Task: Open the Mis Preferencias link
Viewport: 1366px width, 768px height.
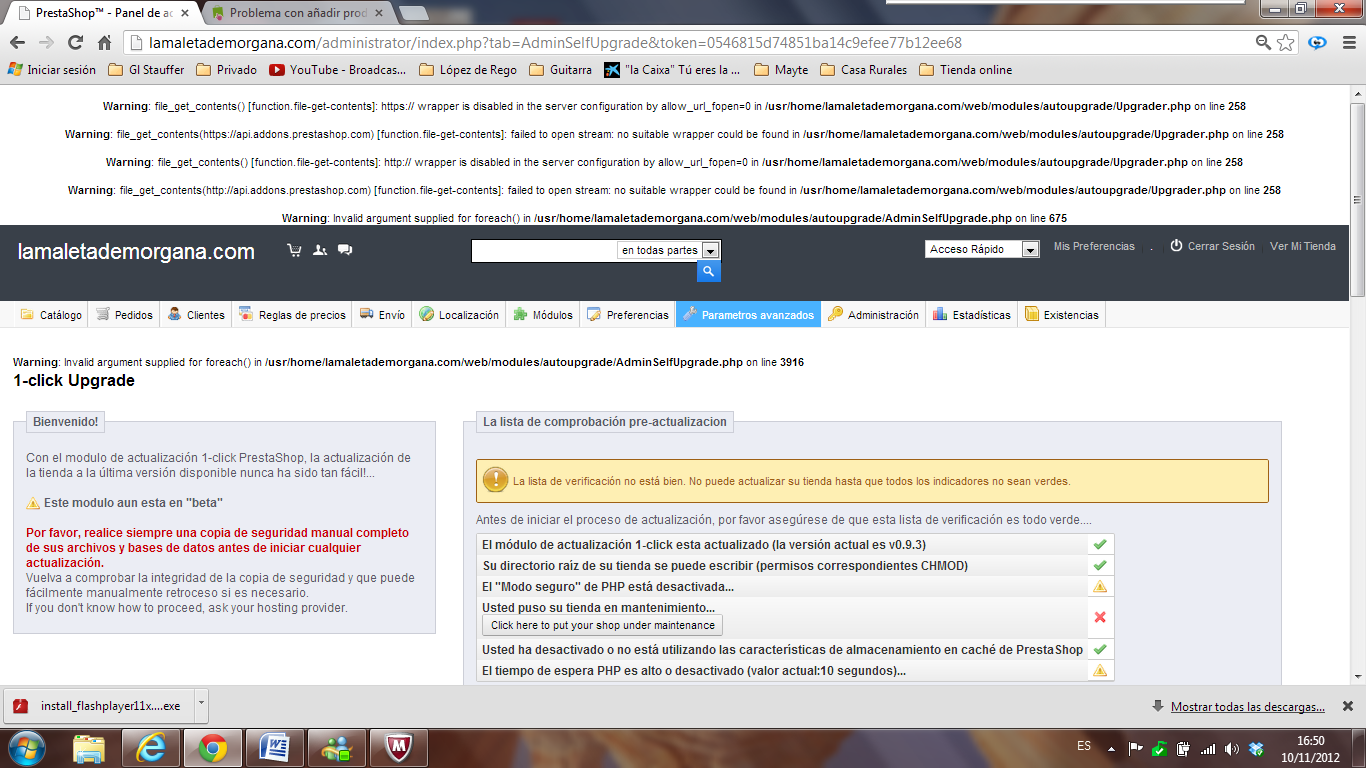Action: [x=1094, y=246]
